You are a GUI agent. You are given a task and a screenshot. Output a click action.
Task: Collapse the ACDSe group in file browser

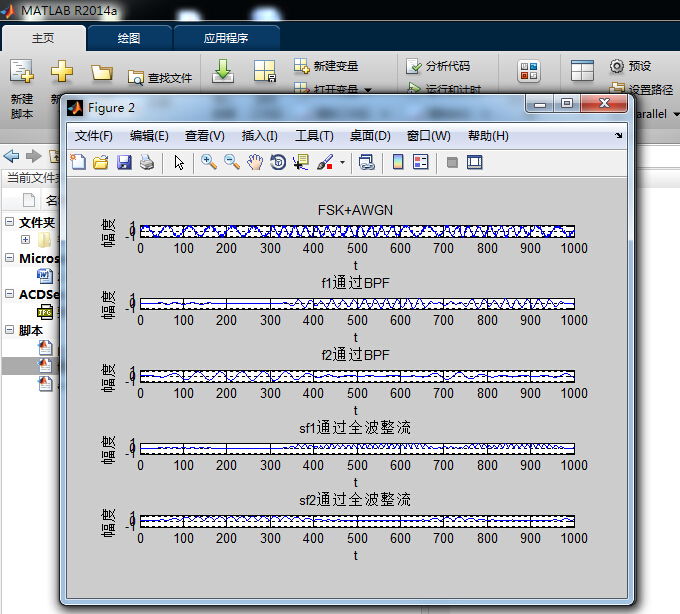tap(10, 294)
